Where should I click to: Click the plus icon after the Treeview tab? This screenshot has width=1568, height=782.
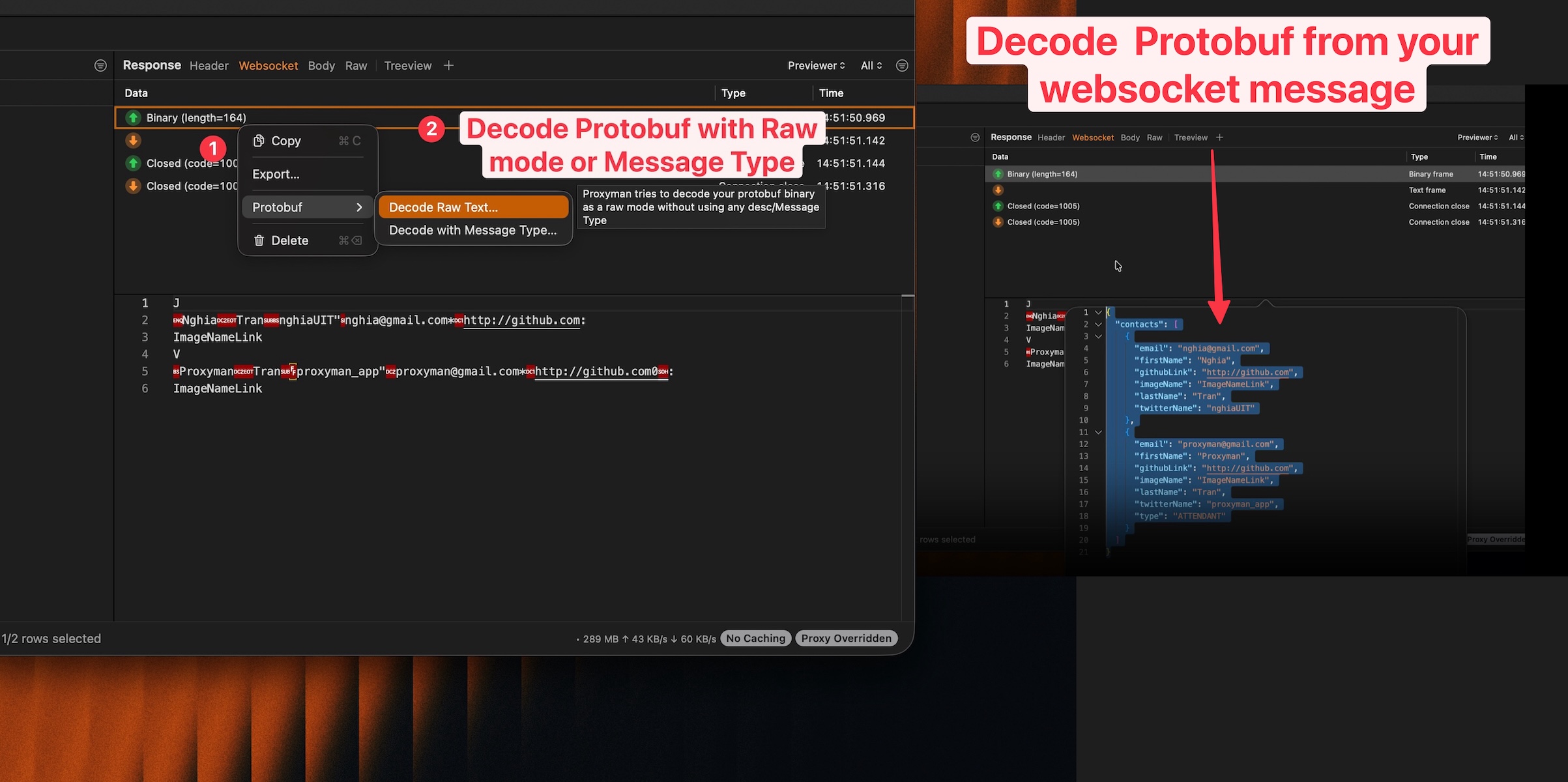coord(448,65)
